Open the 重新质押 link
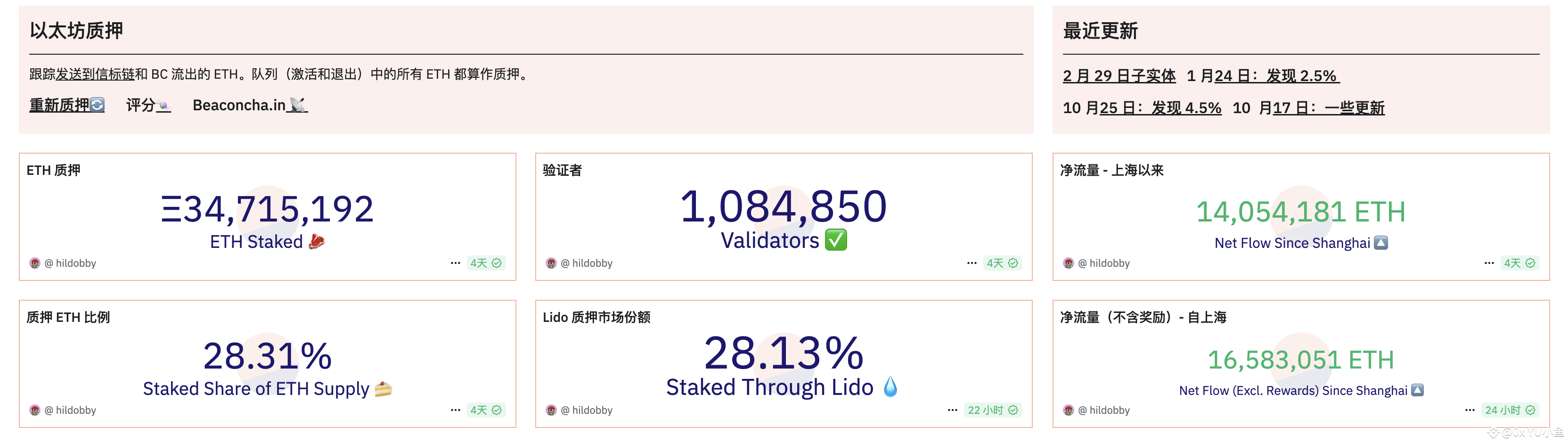Screen dimensions: 1568x443 (58, 104)
